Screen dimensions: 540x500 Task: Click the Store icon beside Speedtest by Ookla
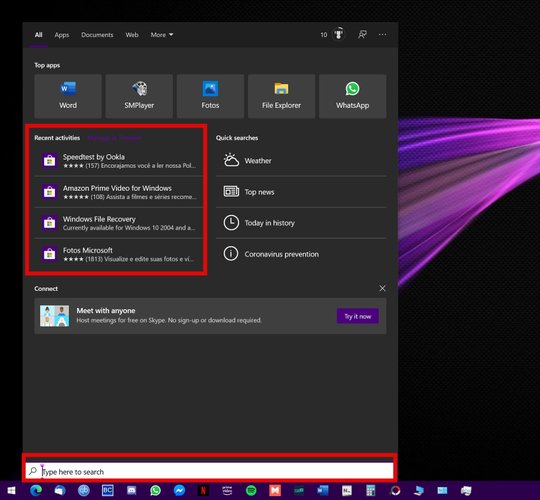click(x=49, y=160)
